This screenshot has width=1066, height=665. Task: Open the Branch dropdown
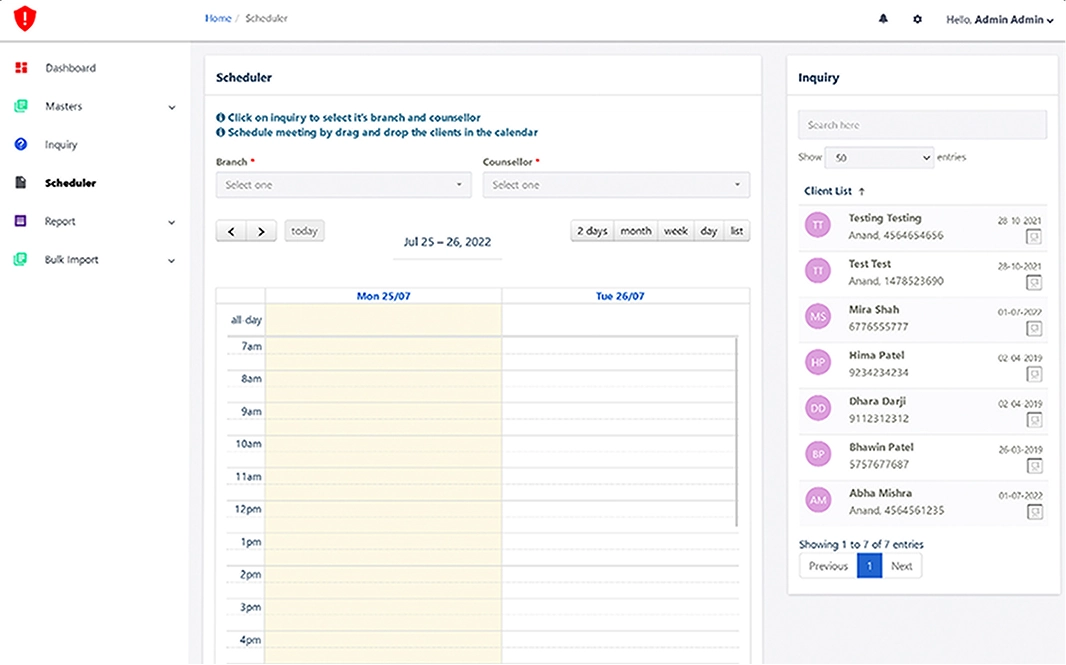343,185
